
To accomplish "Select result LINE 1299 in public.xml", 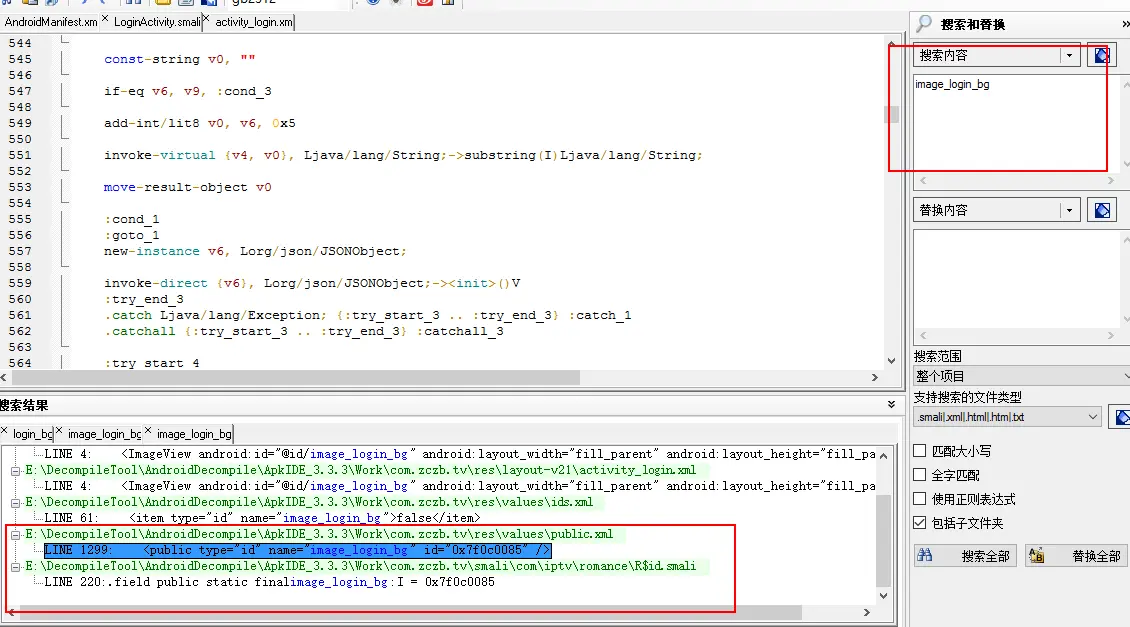I will 298,551.
